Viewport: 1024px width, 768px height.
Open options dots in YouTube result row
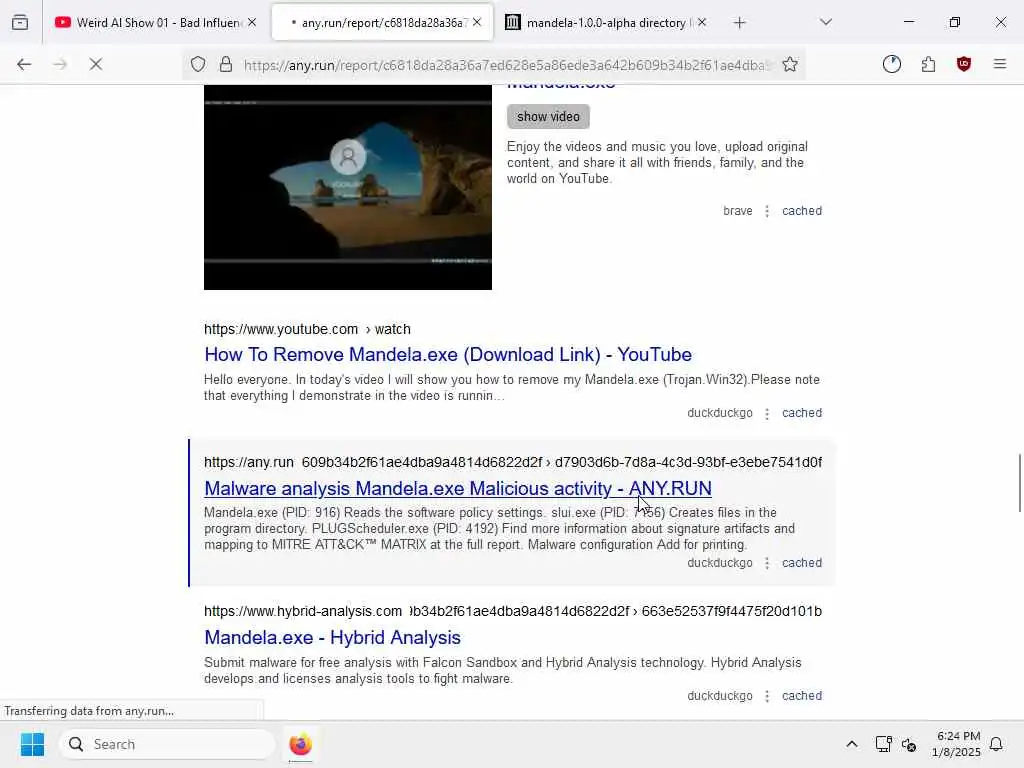tap(767, 413)
